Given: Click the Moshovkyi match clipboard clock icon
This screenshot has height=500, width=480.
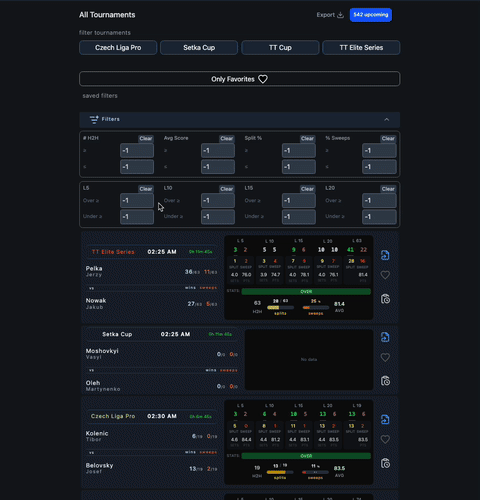Looking at the screenshot, I should (x=385, y=381).
